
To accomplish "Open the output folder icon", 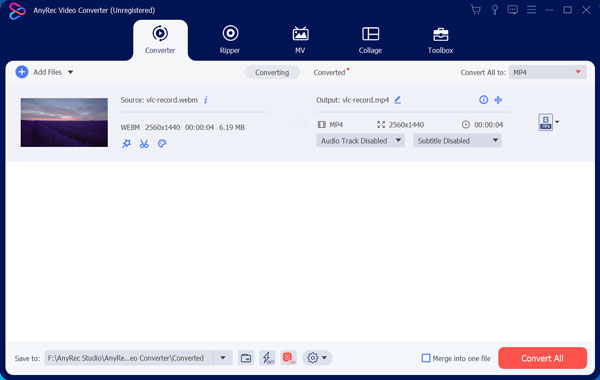I will coord(246,358).
